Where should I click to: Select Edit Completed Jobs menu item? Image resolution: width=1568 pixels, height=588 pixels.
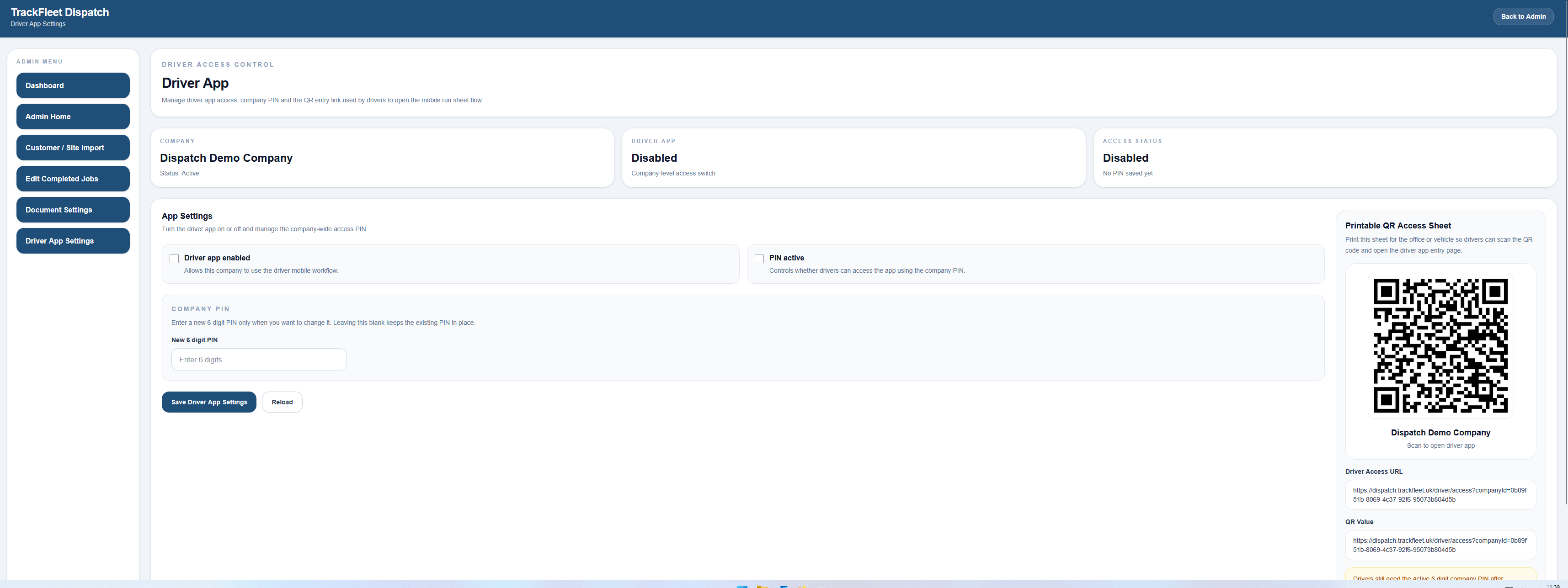pyautogui.click(x=72, y=179)
